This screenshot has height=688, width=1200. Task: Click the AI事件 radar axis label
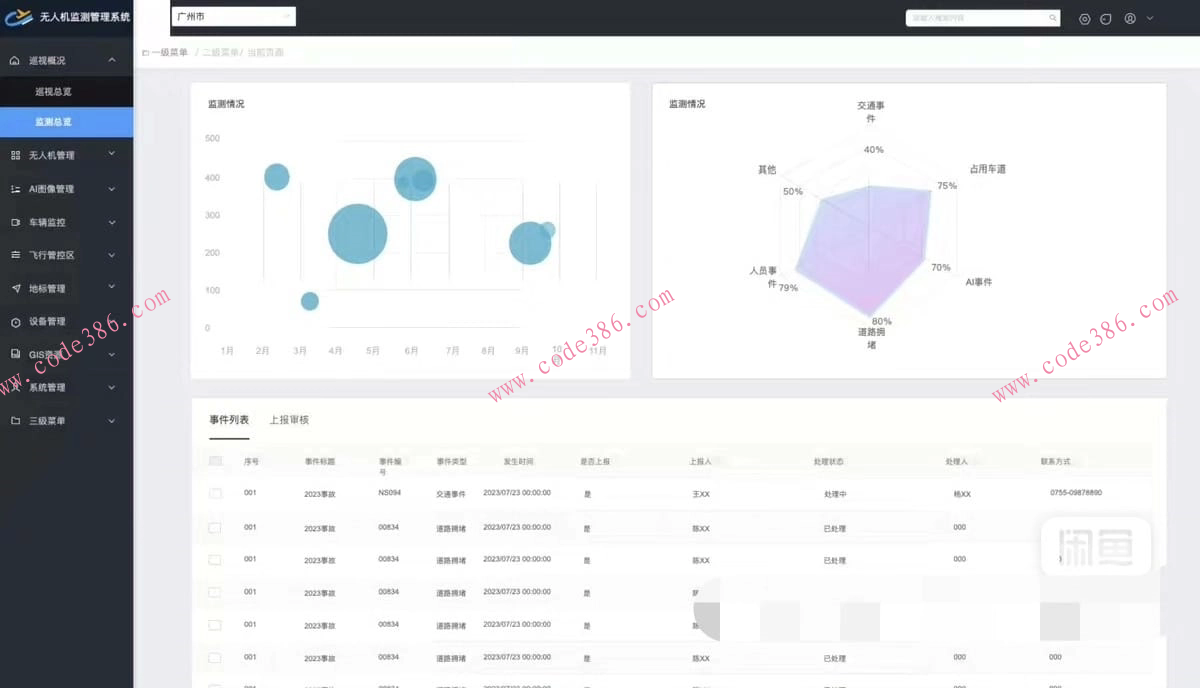[978, 282]
